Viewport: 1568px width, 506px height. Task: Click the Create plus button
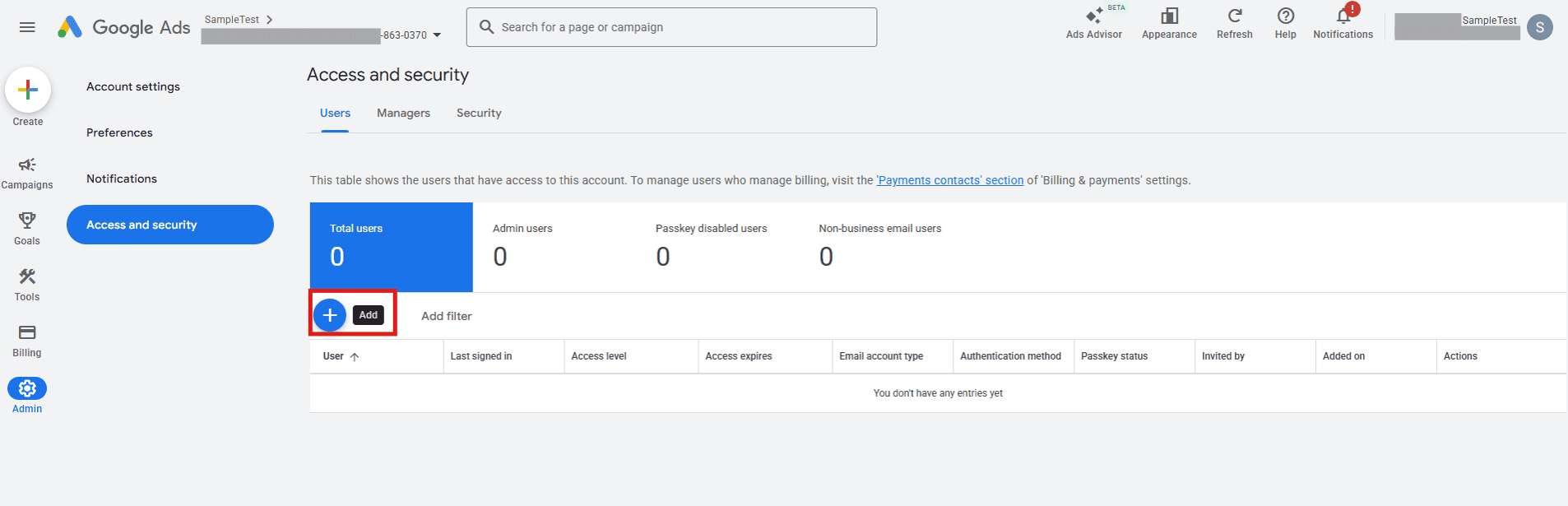pyautogui.click(x=28, y=90)
